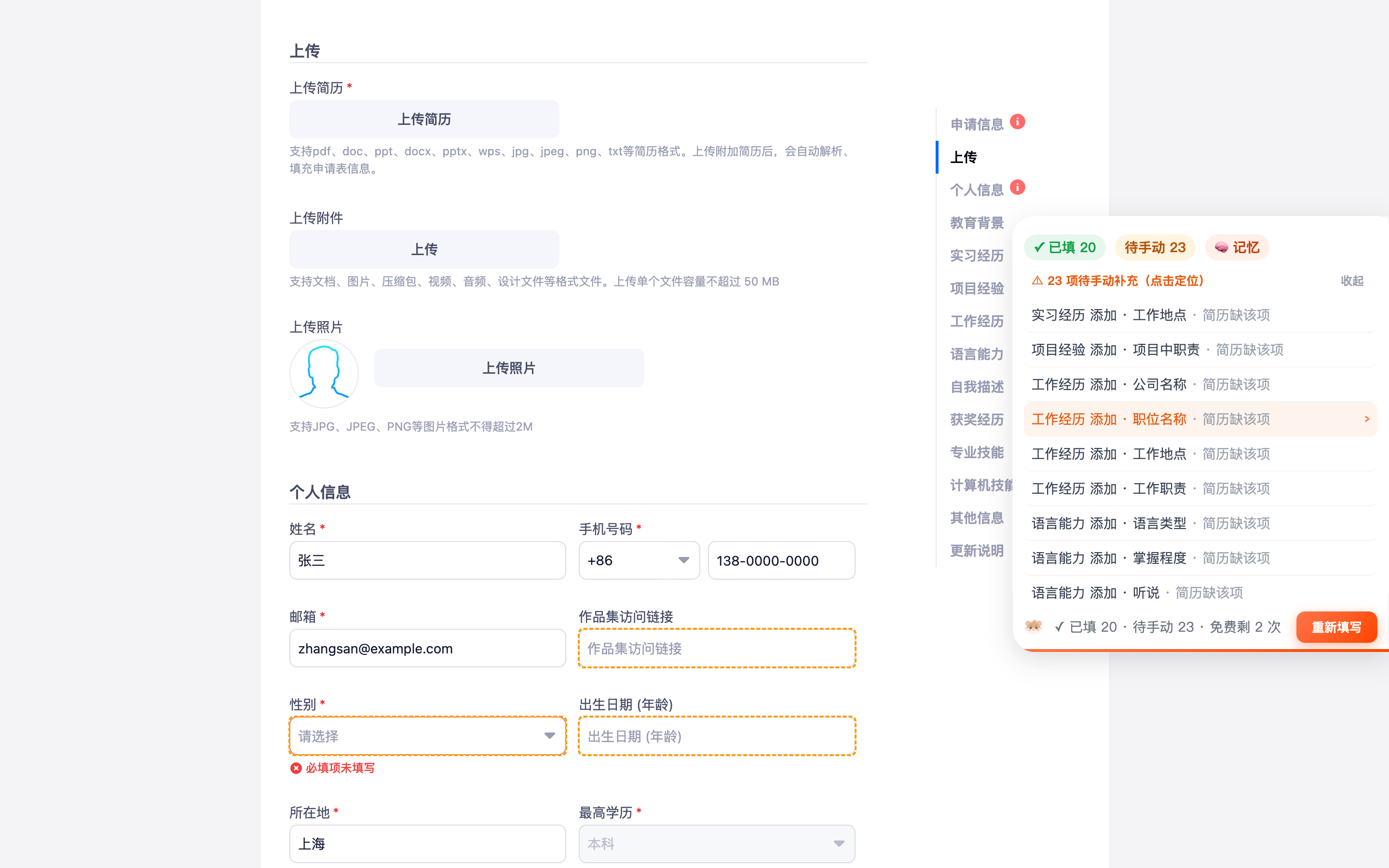The height and width of the screenshot is (868, 1389).
Task: Select 上传 in the section navigation
Action: (963, 157)
